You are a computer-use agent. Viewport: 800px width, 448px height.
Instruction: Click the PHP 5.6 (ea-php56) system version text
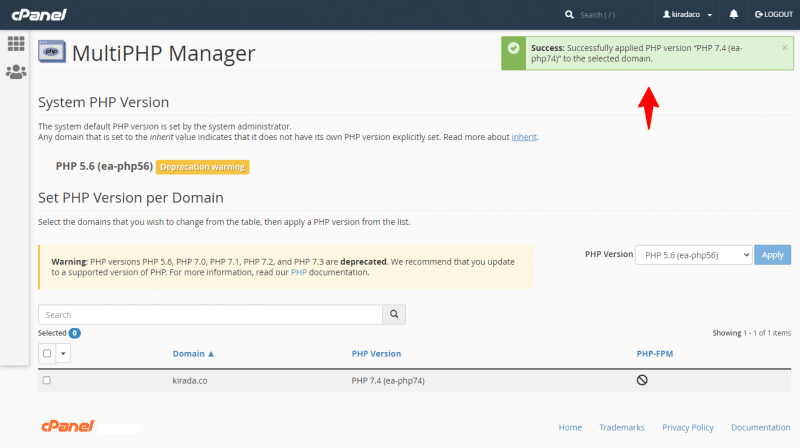[104, 166]
